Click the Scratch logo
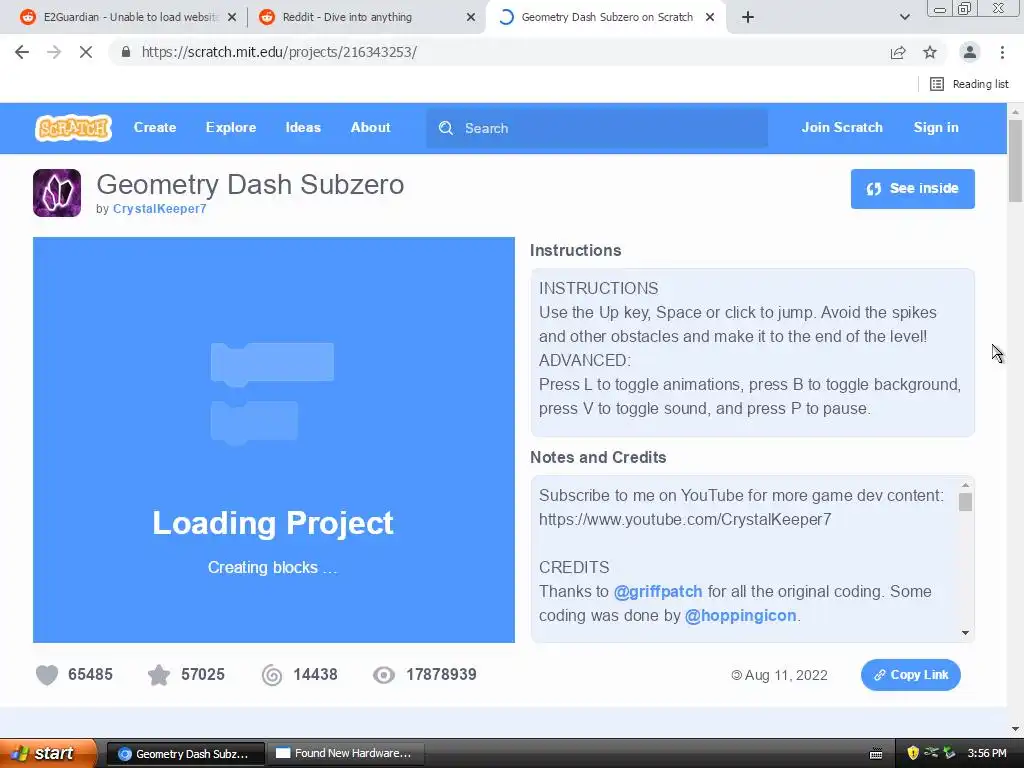The image size is (1024, 768). click(73, 128)
